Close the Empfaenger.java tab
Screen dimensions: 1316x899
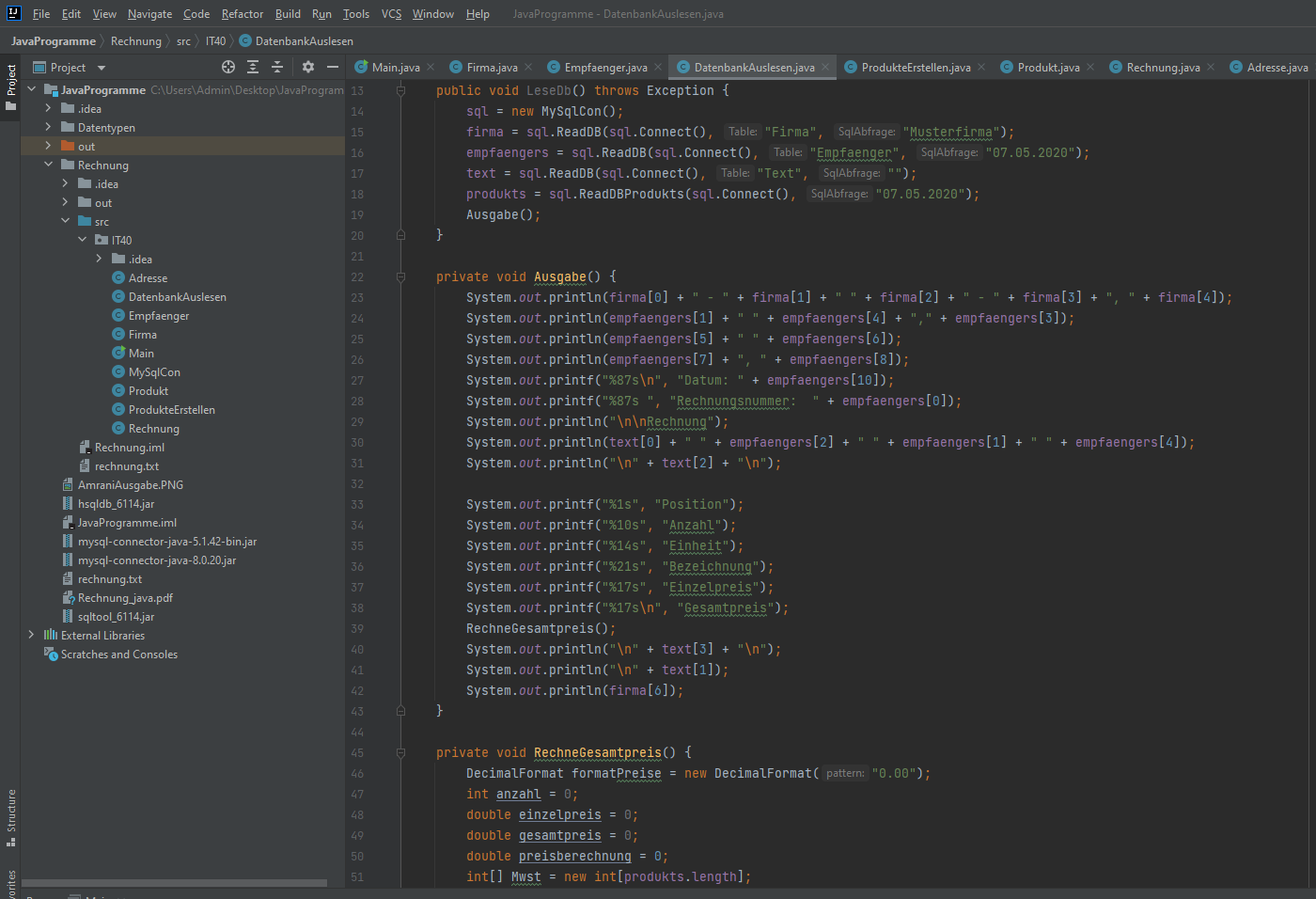[658, 67]
